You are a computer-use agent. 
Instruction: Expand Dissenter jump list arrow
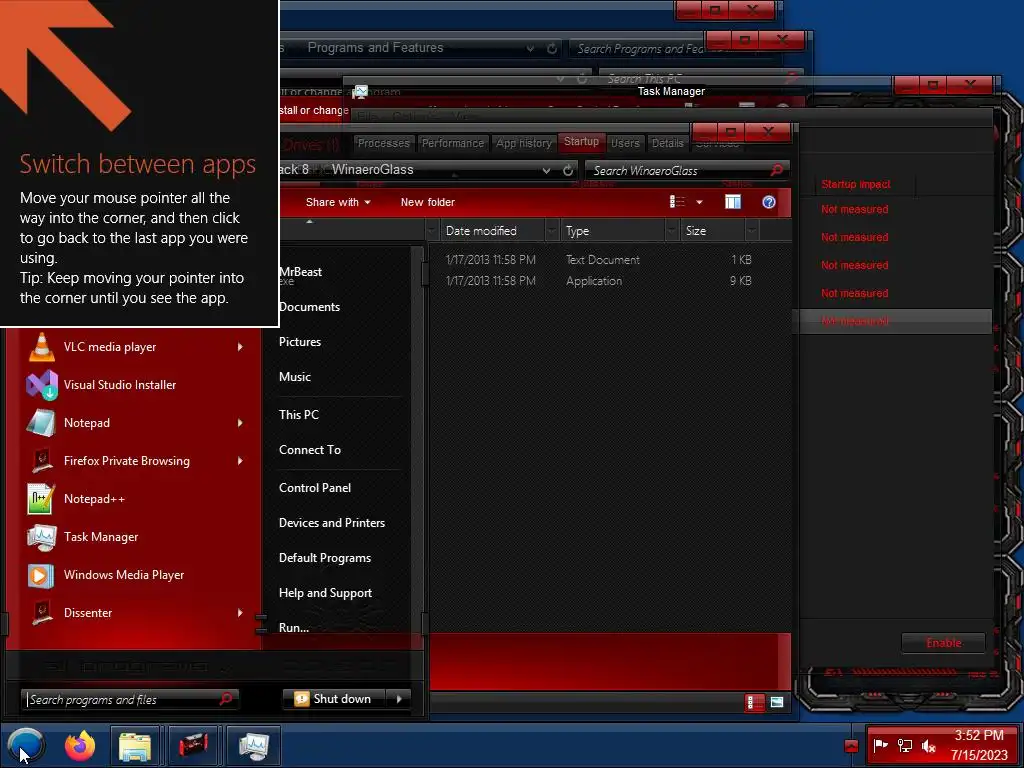click(x=240, y=613)
